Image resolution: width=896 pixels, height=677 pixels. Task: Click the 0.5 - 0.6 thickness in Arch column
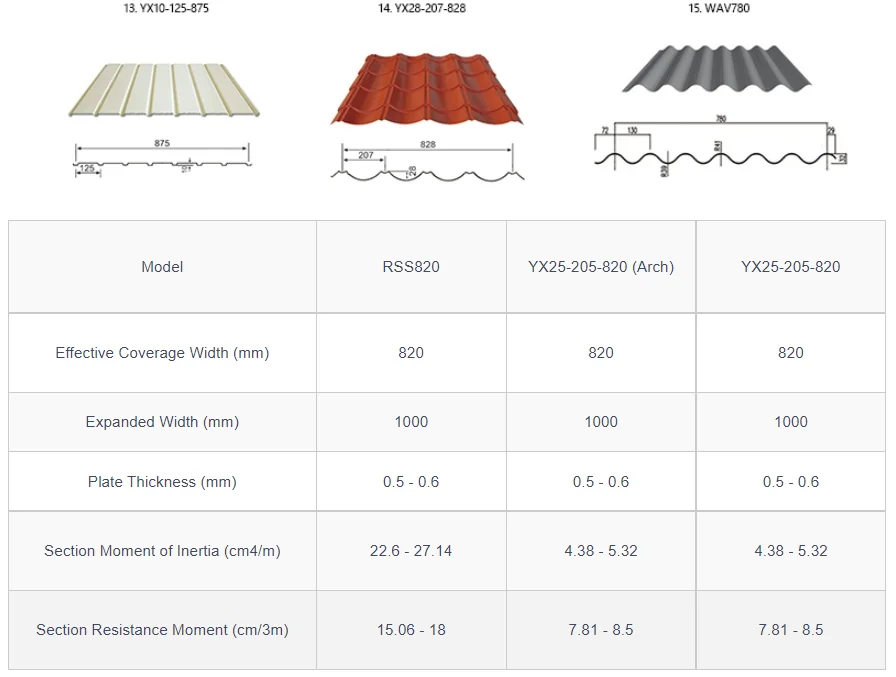pyautogui.click(x=601, y=482)
